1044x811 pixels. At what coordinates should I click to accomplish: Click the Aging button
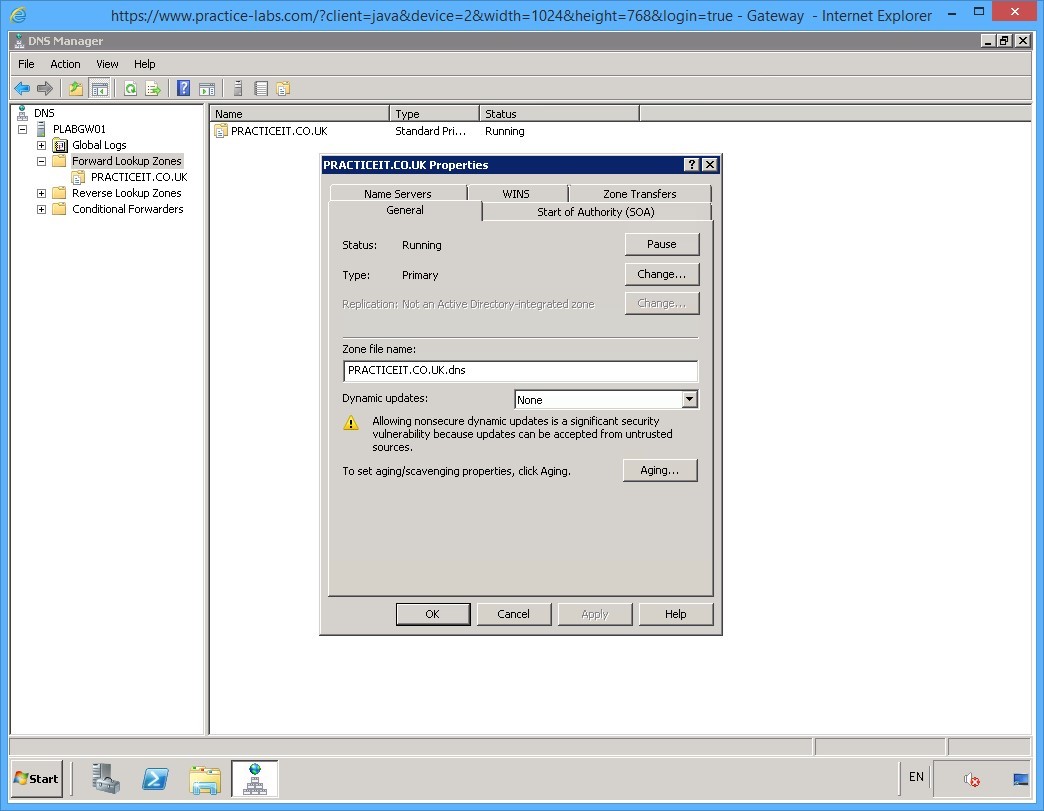[x=659, y=470]
